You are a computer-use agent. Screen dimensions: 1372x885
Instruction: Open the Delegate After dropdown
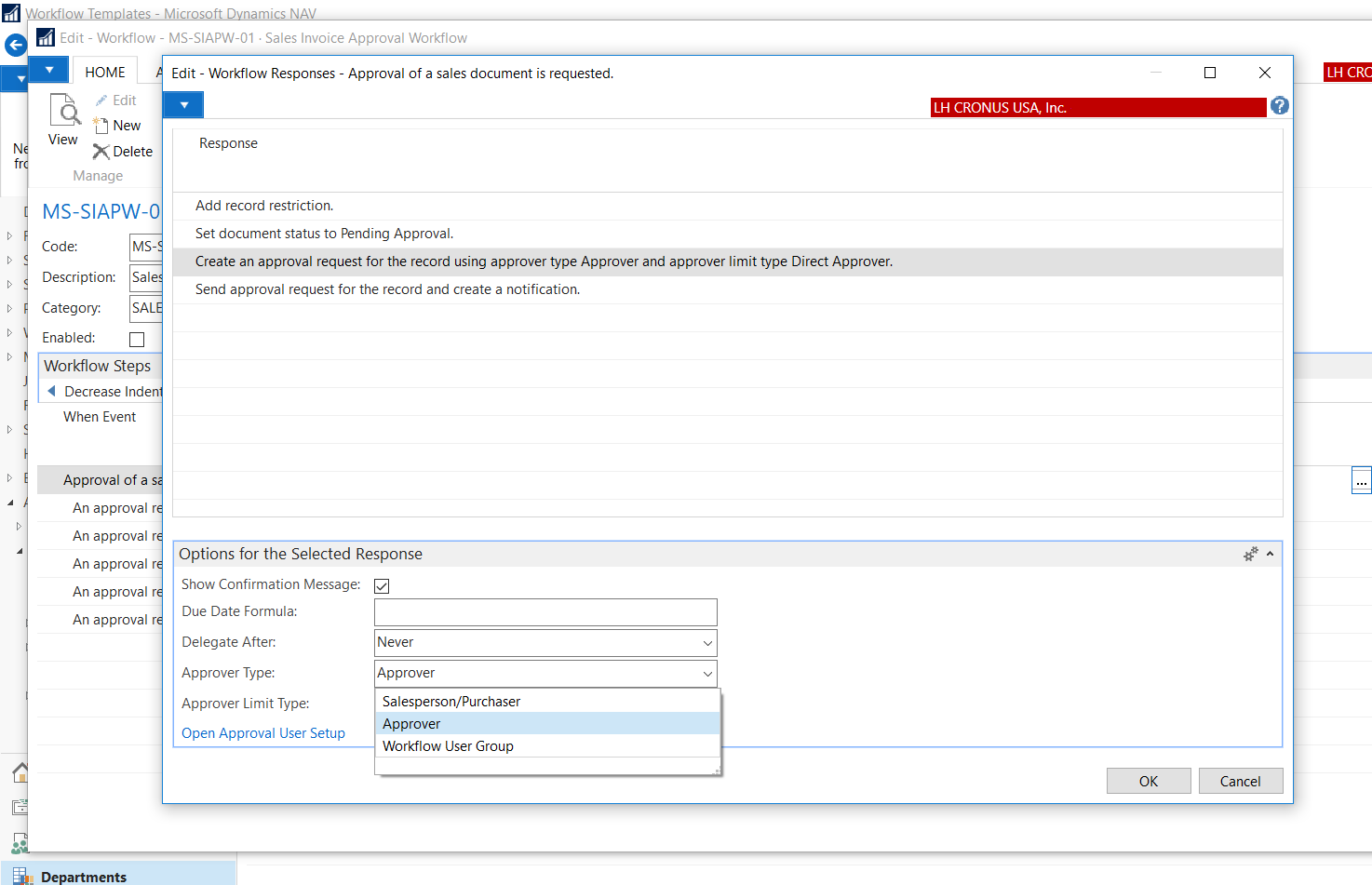coord(707,643)
